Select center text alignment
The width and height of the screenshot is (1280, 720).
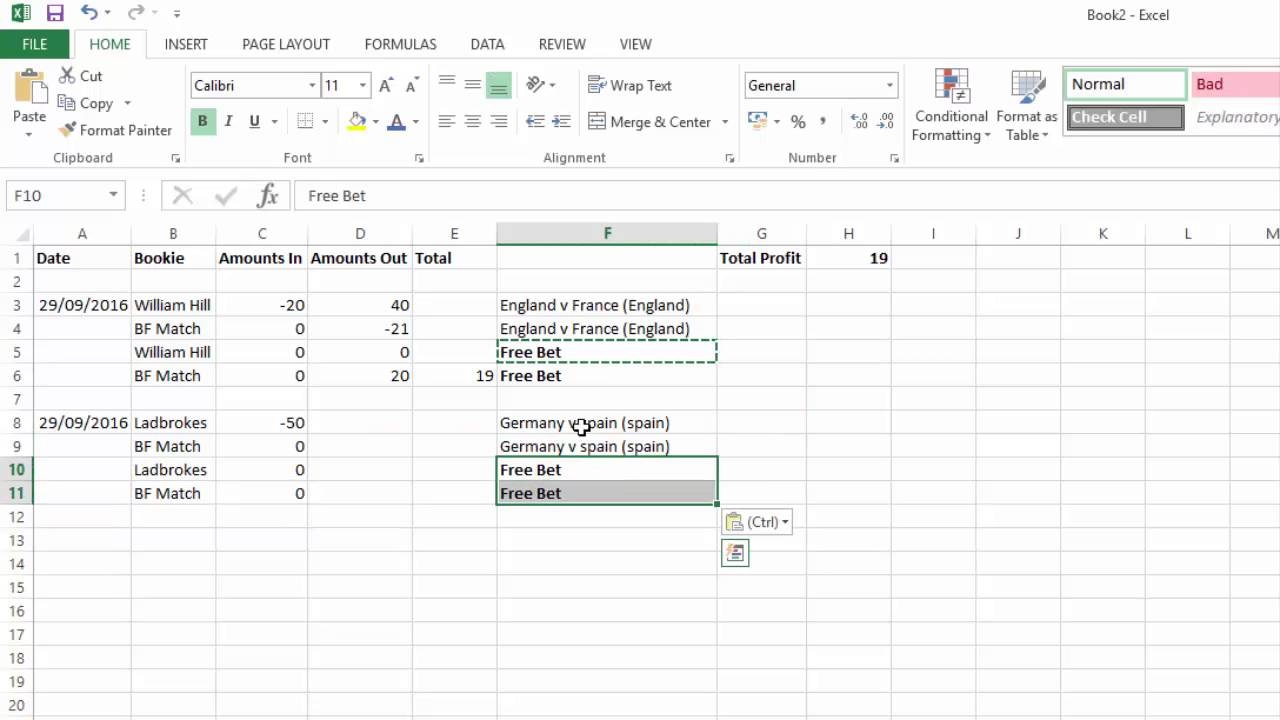pyautogui.click(x=472, y=121)
